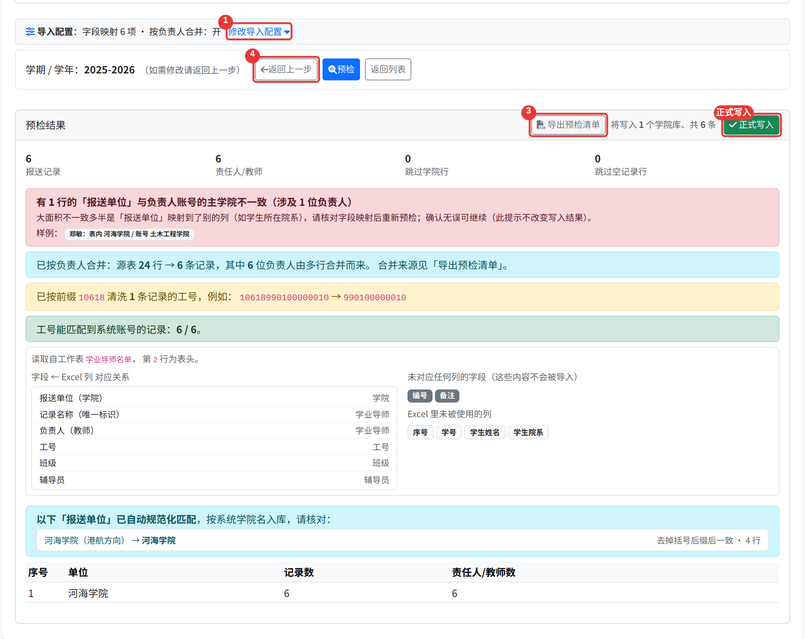
Task: Select the 辅导员 field mapping row
Action: click(x=214, y=480)
